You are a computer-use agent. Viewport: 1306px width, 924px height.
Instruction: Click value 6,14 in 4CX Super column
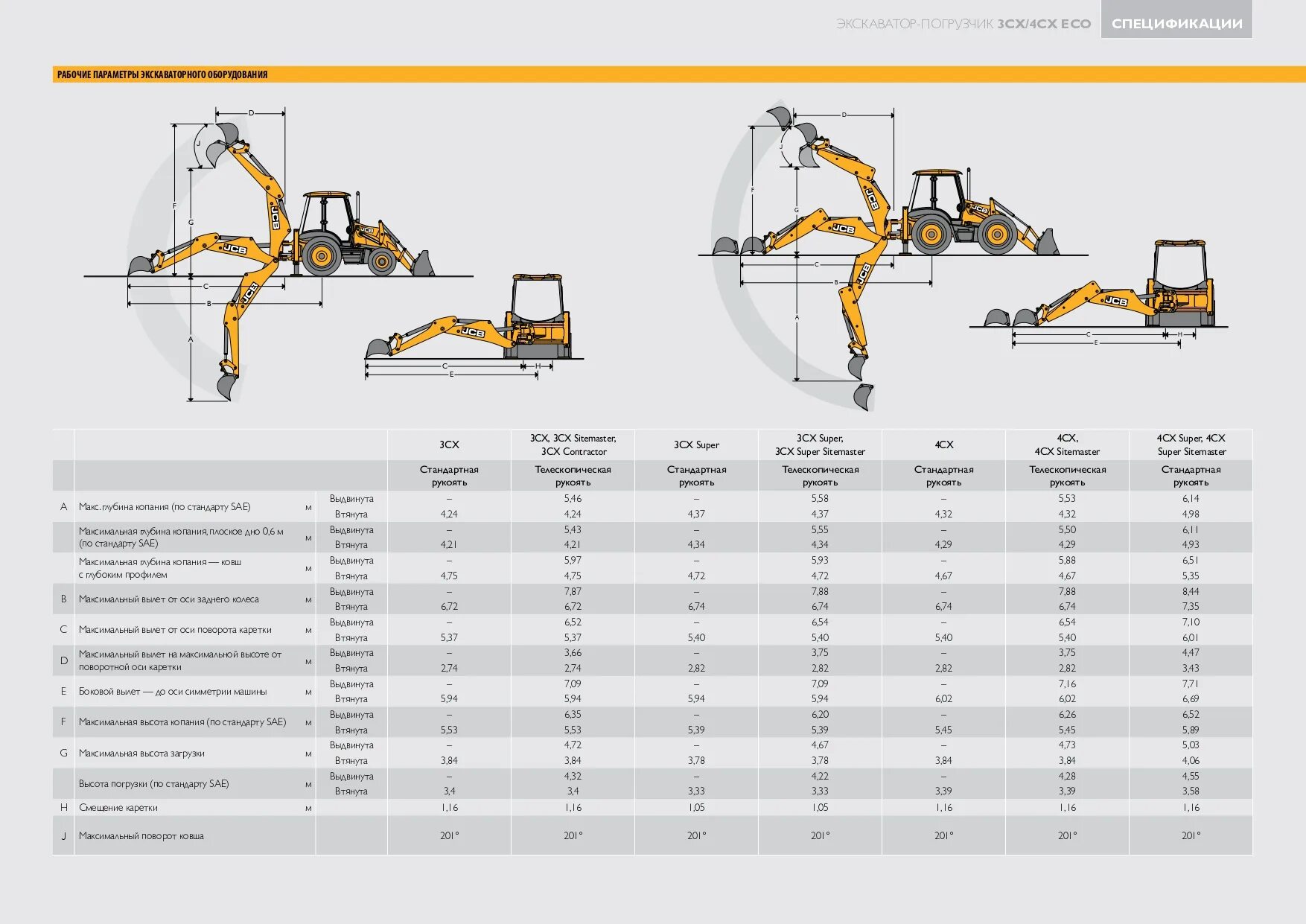pyautogui.click(x=1191, y=498)
